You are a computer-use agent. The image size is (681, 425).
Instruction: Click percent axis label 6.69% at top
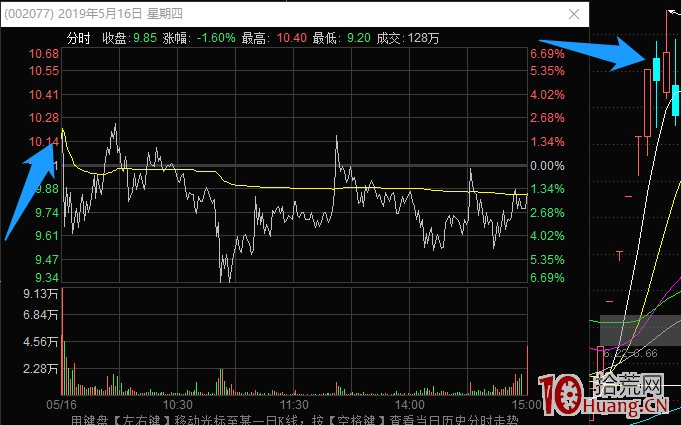547,54
